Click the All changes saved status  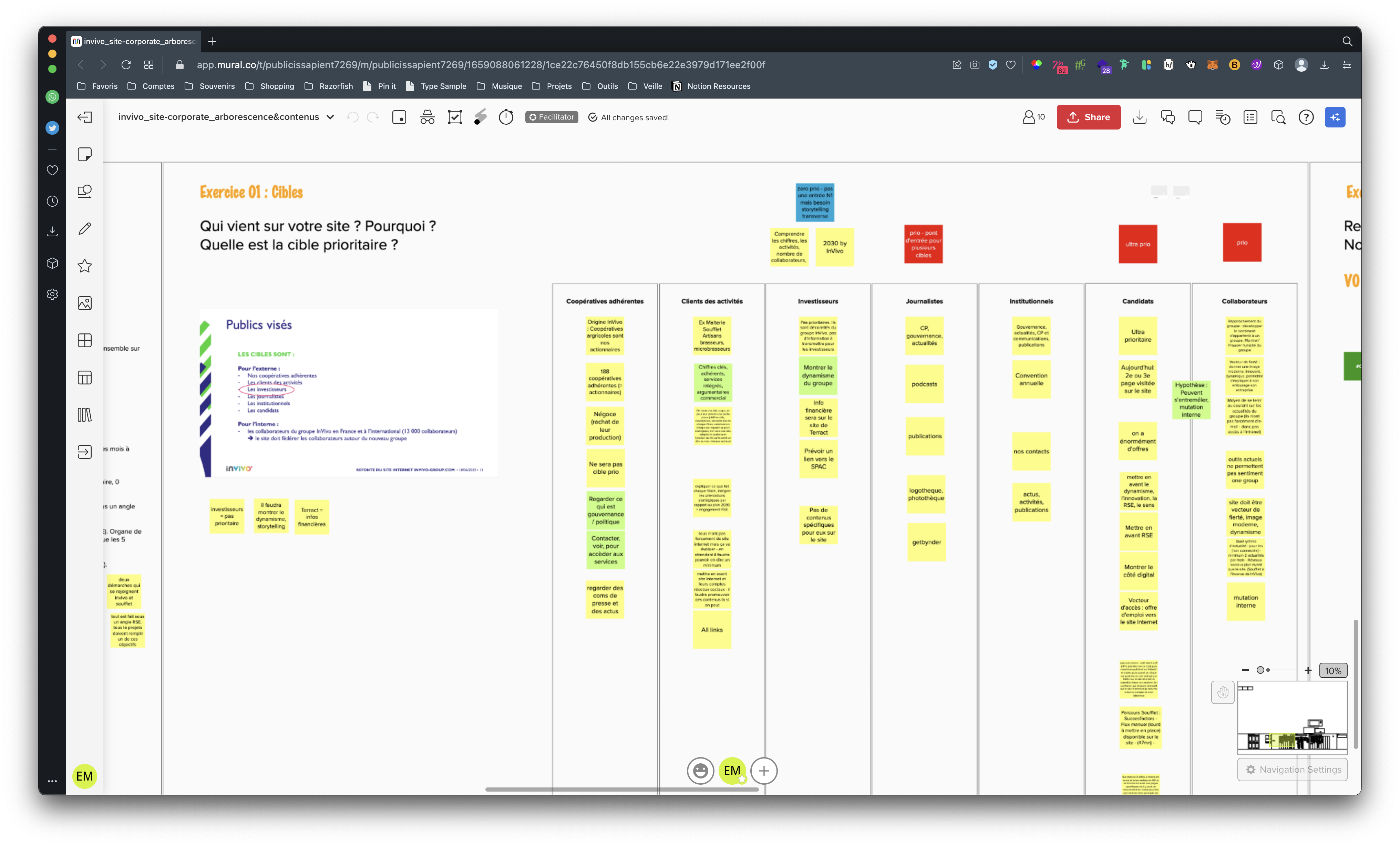click(634, 117)
